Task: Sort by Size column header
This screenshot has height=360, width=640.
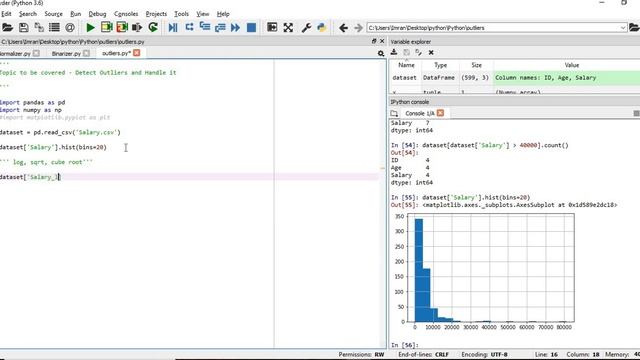Action: click(476, 65)
